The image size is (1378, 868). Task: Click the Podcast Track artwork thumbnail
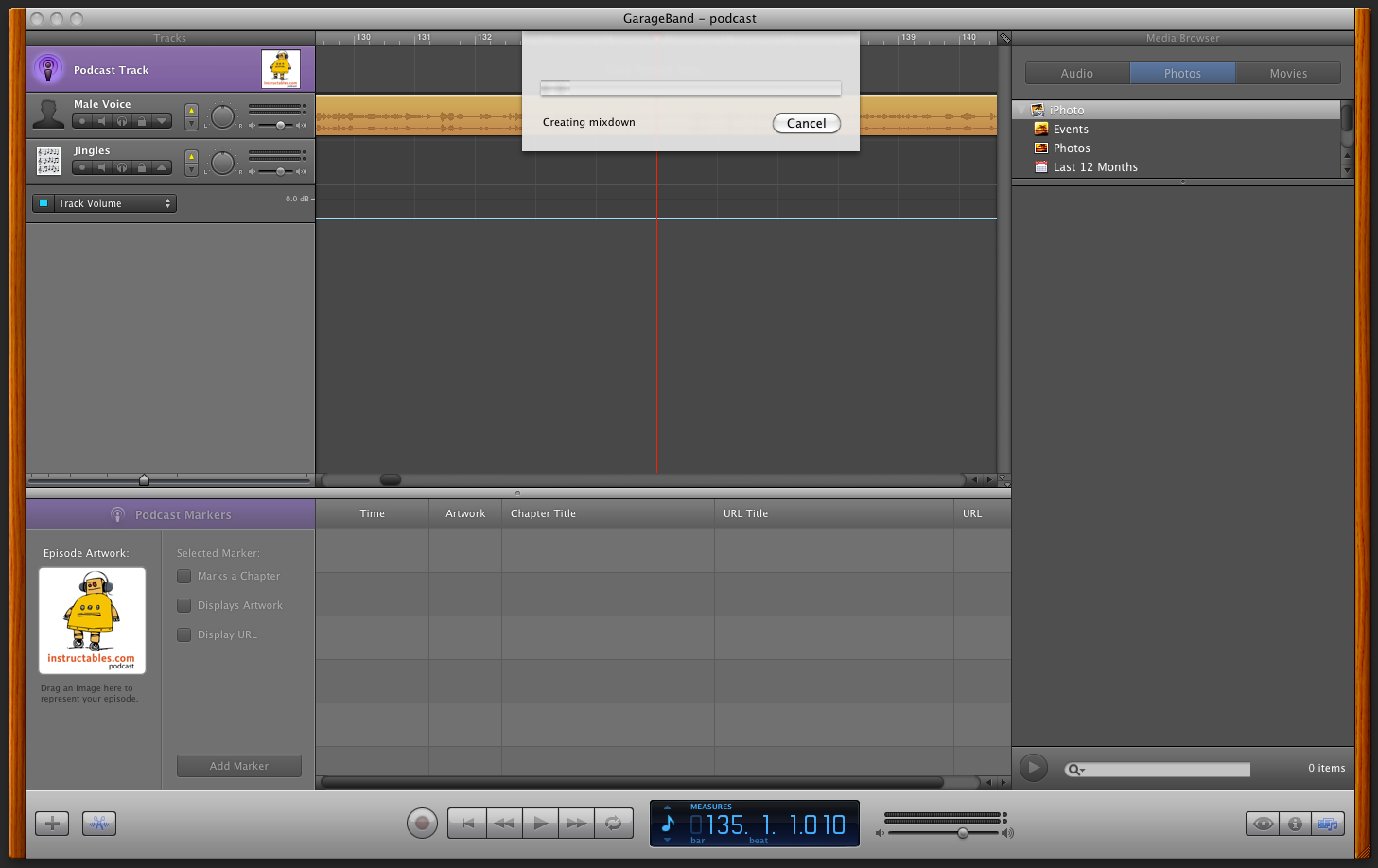click(281, 69)
